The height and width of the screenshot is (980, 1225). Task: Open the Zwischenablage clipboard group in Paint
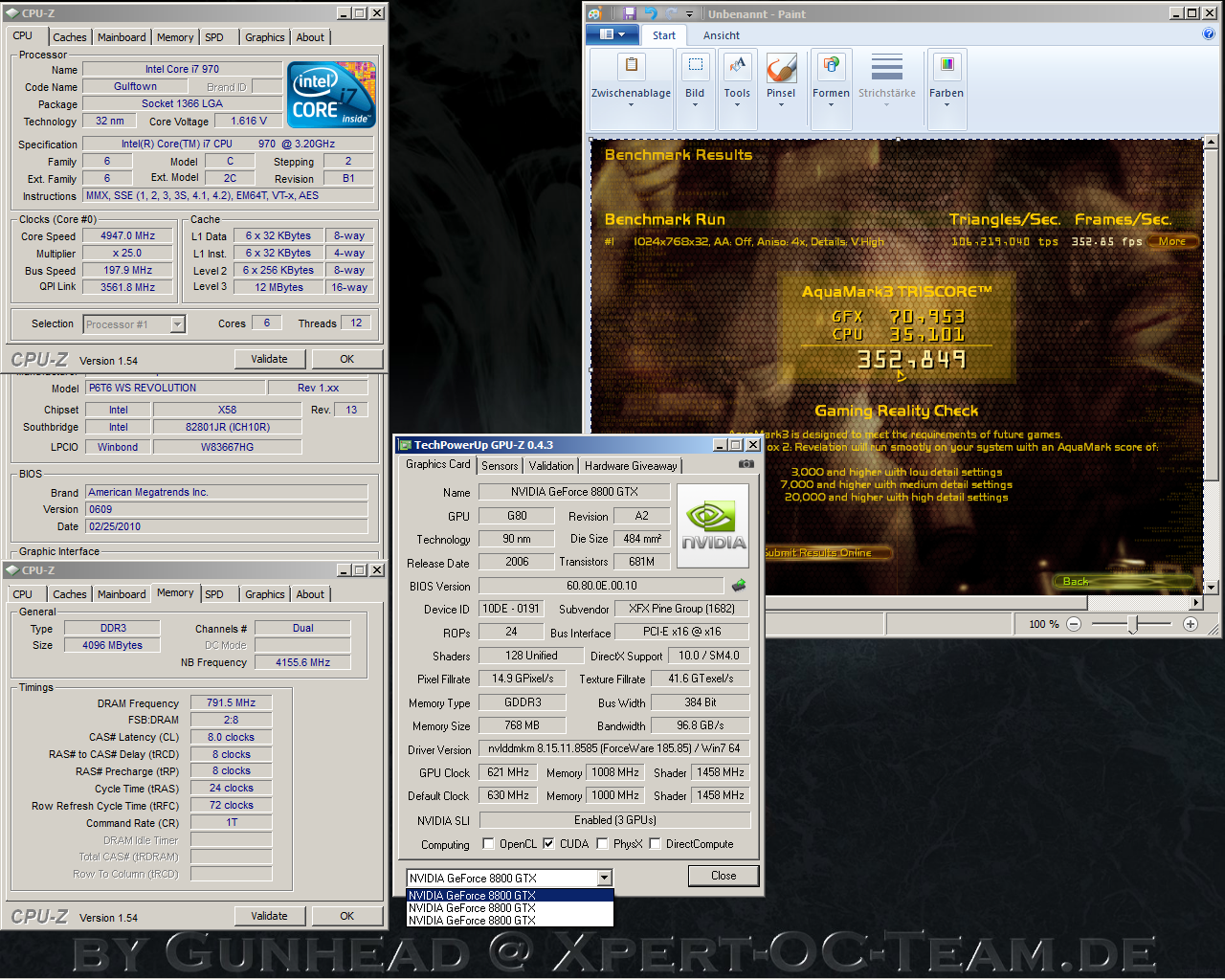point(631,89)
